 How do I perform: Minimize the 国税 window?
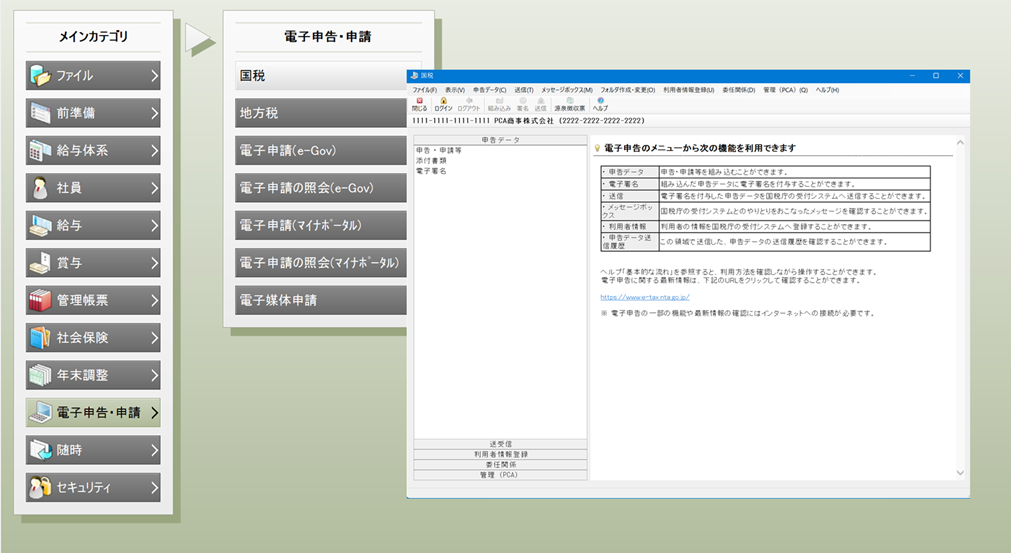(912, 75)
